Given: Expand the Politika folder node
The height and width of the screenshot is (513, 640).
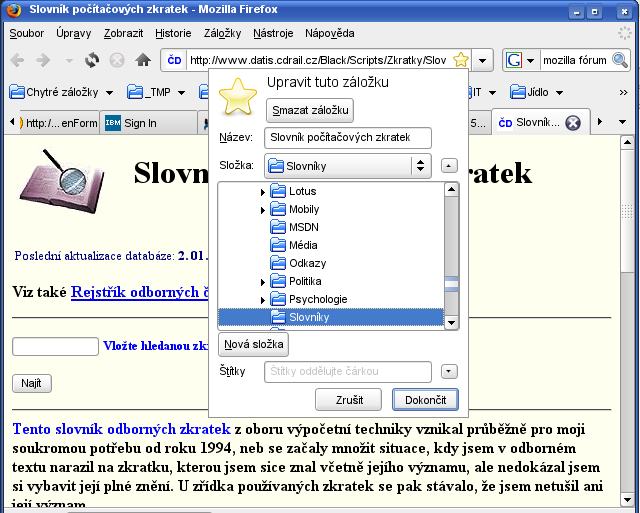Looking at the screenshot, I should click(263, 282).
